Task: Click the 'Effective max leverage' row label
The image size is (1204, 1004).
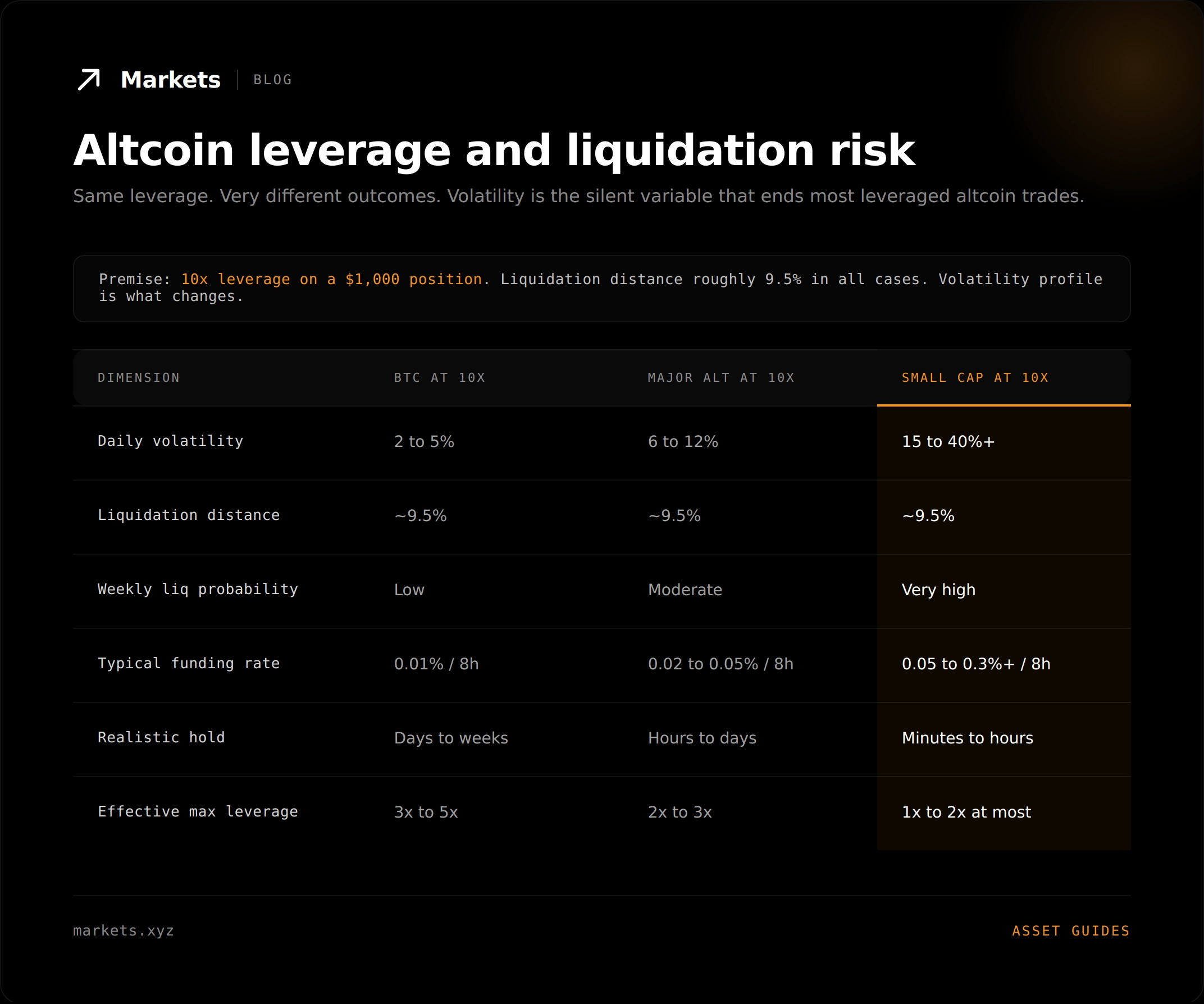Action: pos(198,812)
